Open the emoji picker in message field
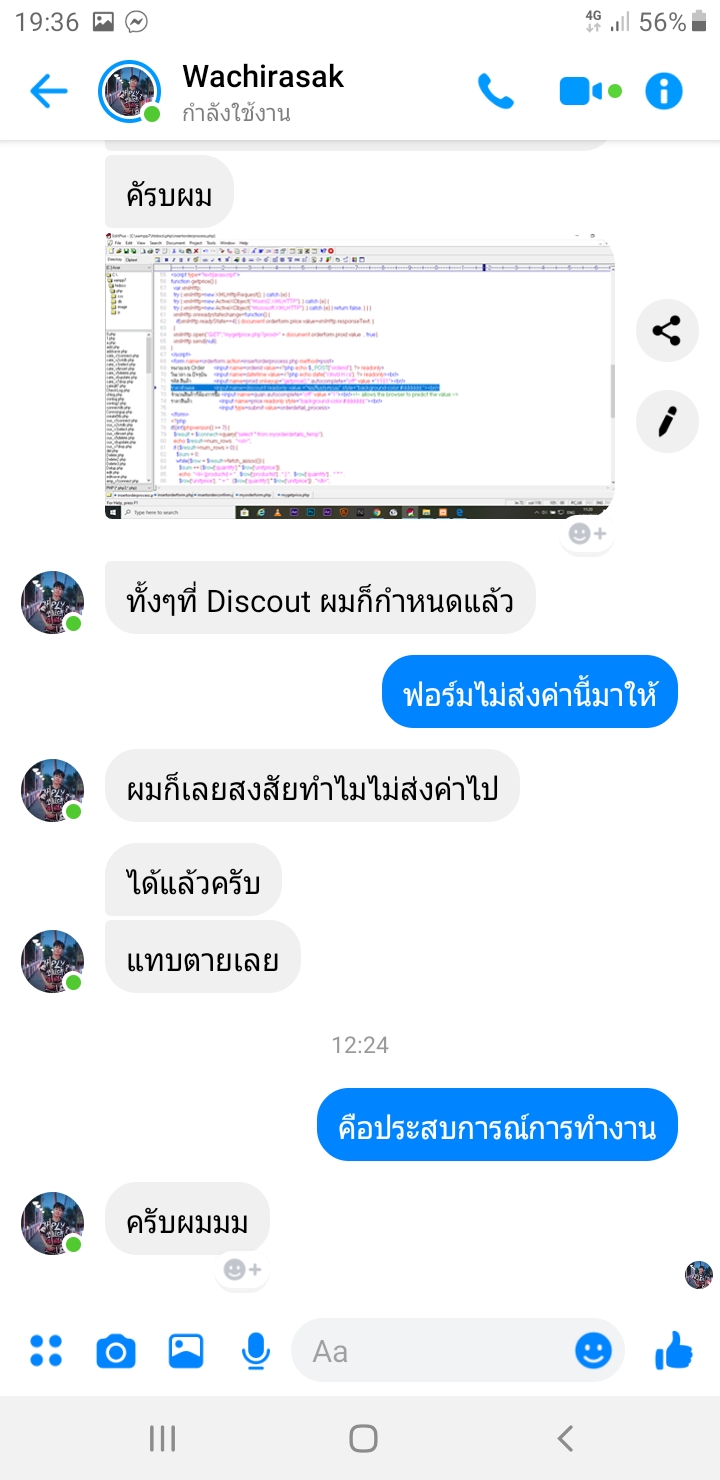 (x=593, y=1351)
